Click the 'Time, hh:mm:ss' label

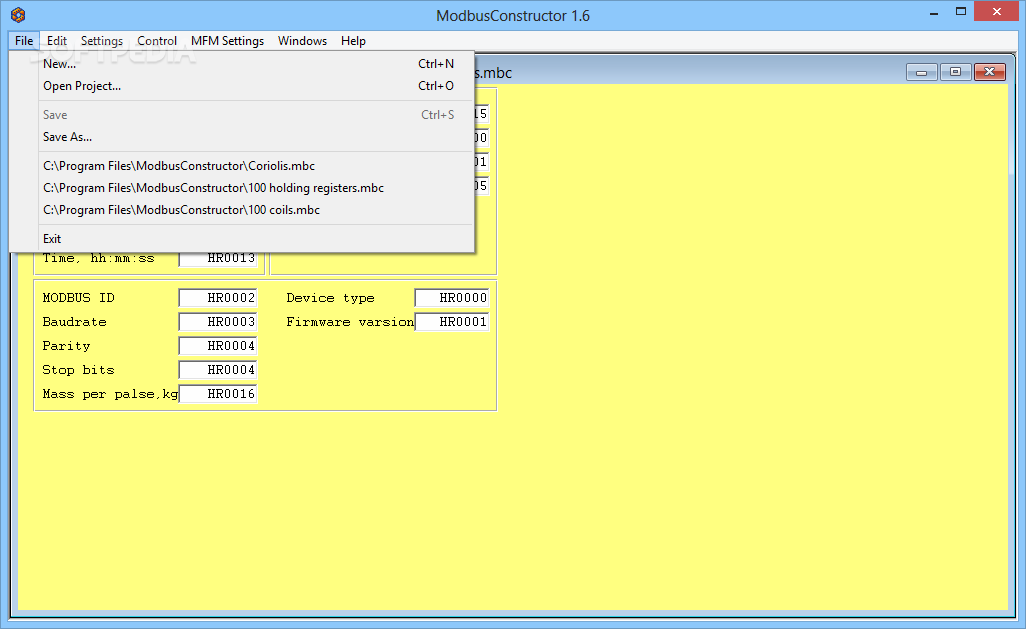(99, 259)
